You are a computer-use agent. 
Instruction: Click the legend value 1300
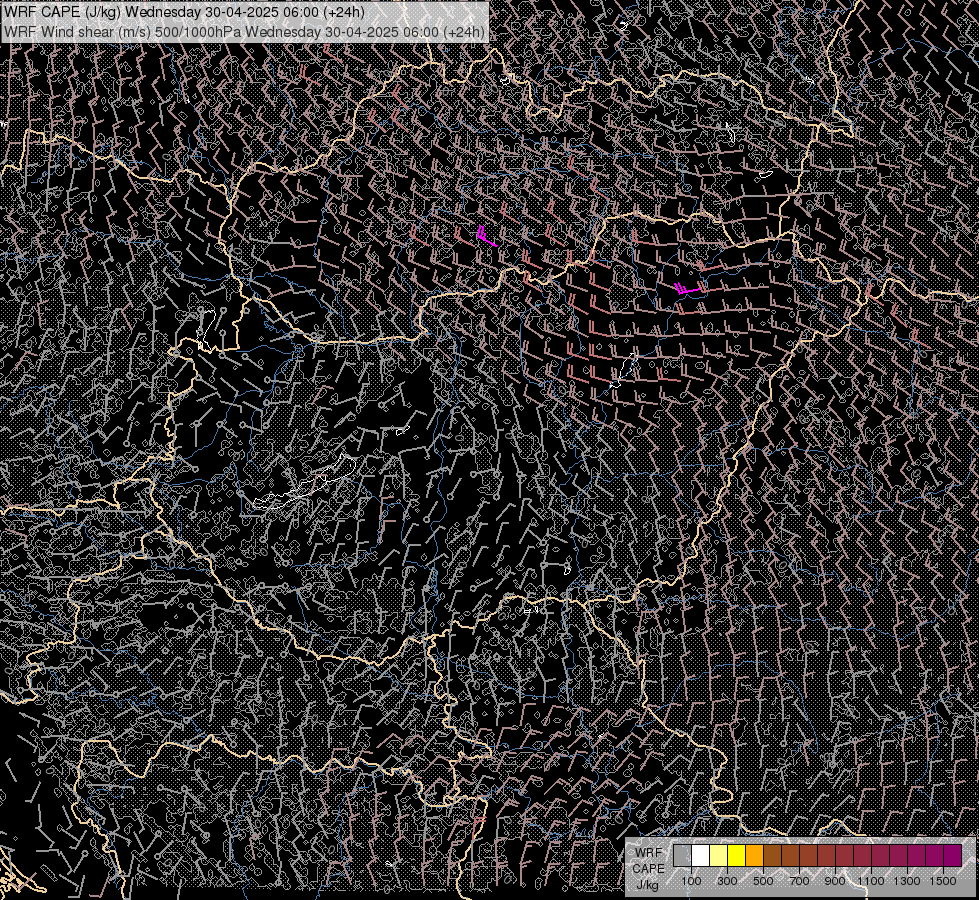(x=907, y=881)
